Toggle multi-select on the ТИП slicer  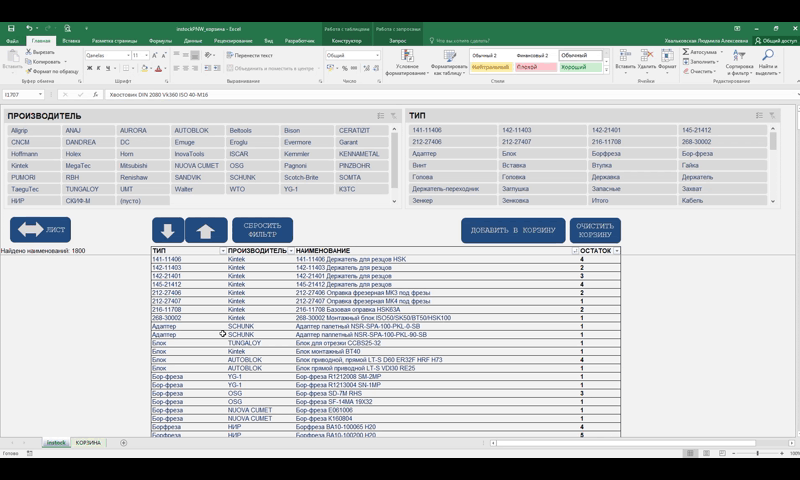click(759, 115)
